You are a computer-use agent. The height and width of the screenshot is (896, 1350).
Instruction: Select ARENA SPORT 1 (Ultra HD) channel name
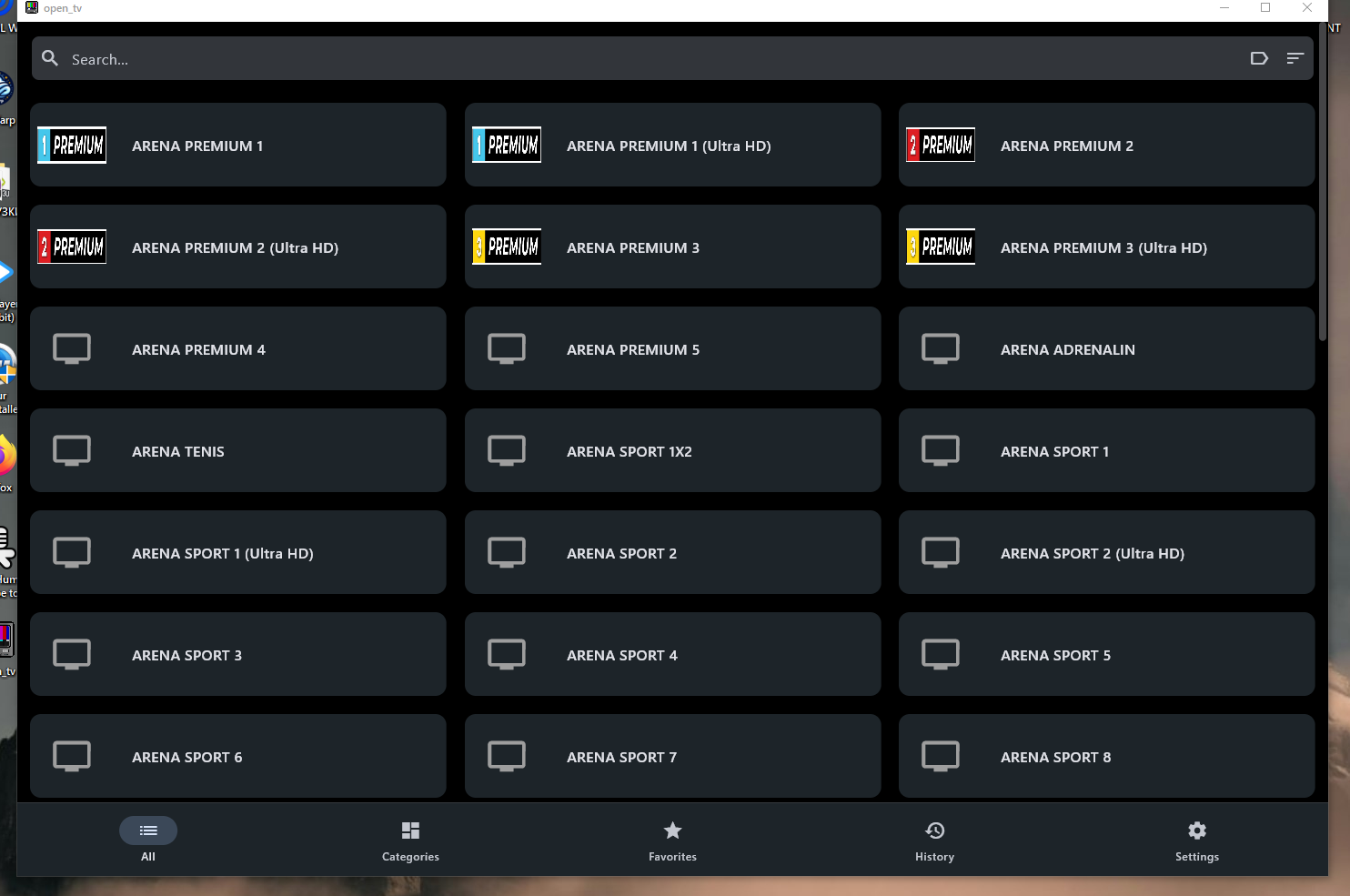(223, 553)
